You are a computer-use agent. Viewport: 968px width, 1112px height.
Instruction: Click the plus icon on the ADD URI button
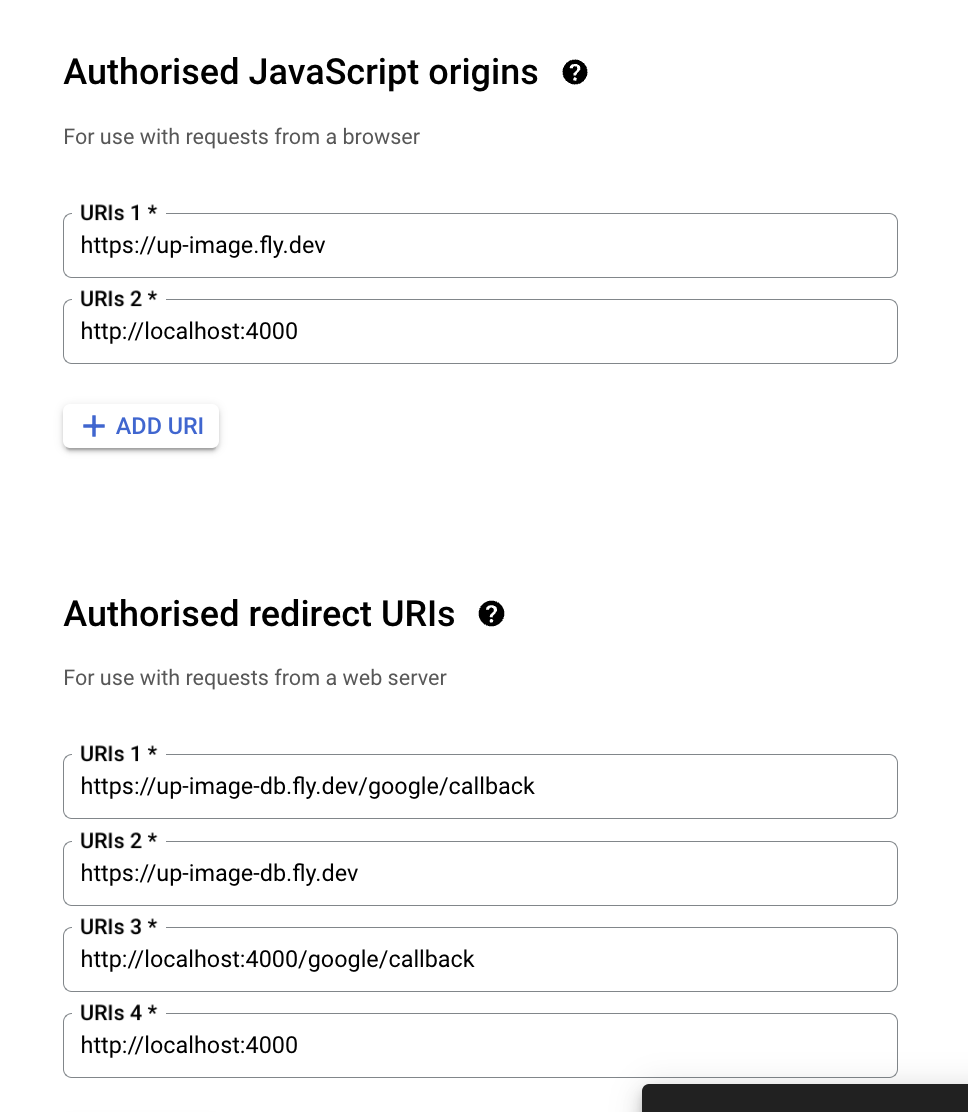click(93, 425)
